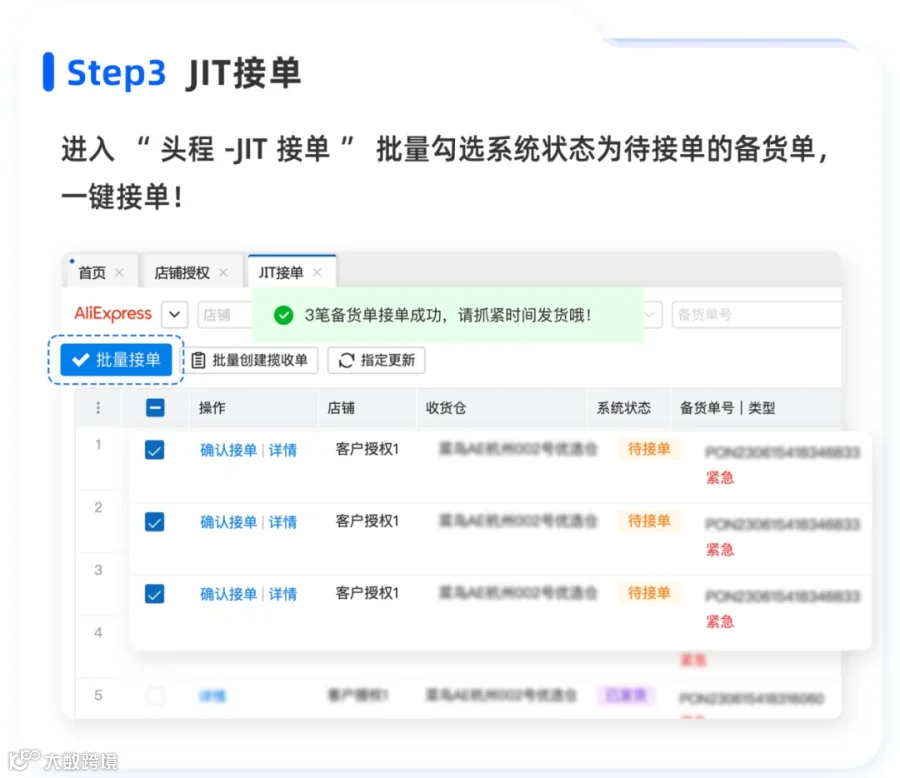Uncheck the row 3 checkbox

154,593
